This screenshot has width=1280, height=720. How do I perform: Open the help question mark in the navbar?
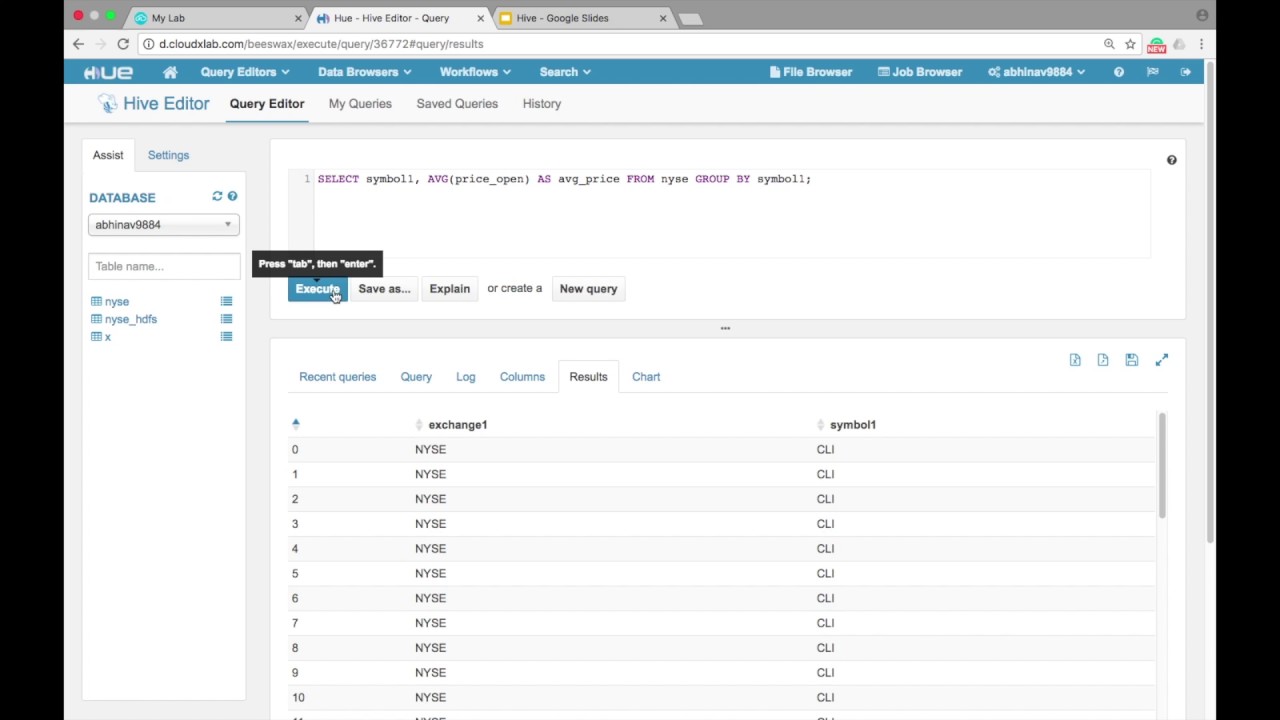coord(1119,72)
